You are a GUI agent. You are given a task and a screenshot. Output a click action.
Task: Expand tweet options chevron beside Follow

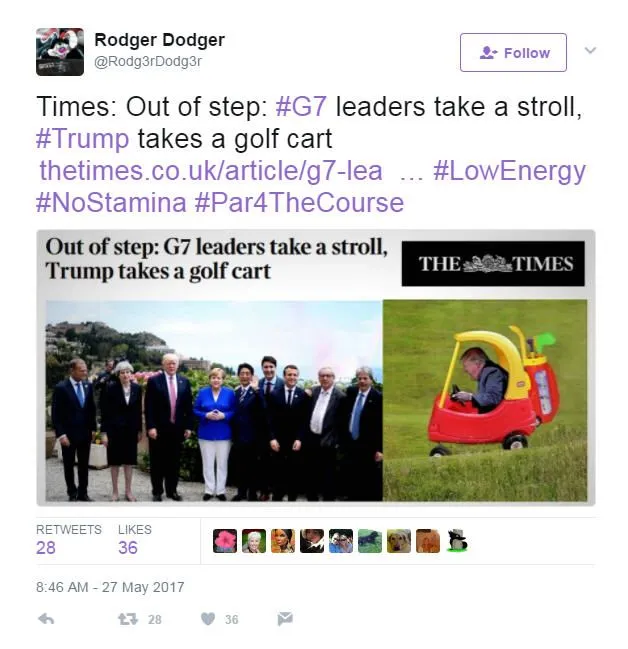point(590,50)
